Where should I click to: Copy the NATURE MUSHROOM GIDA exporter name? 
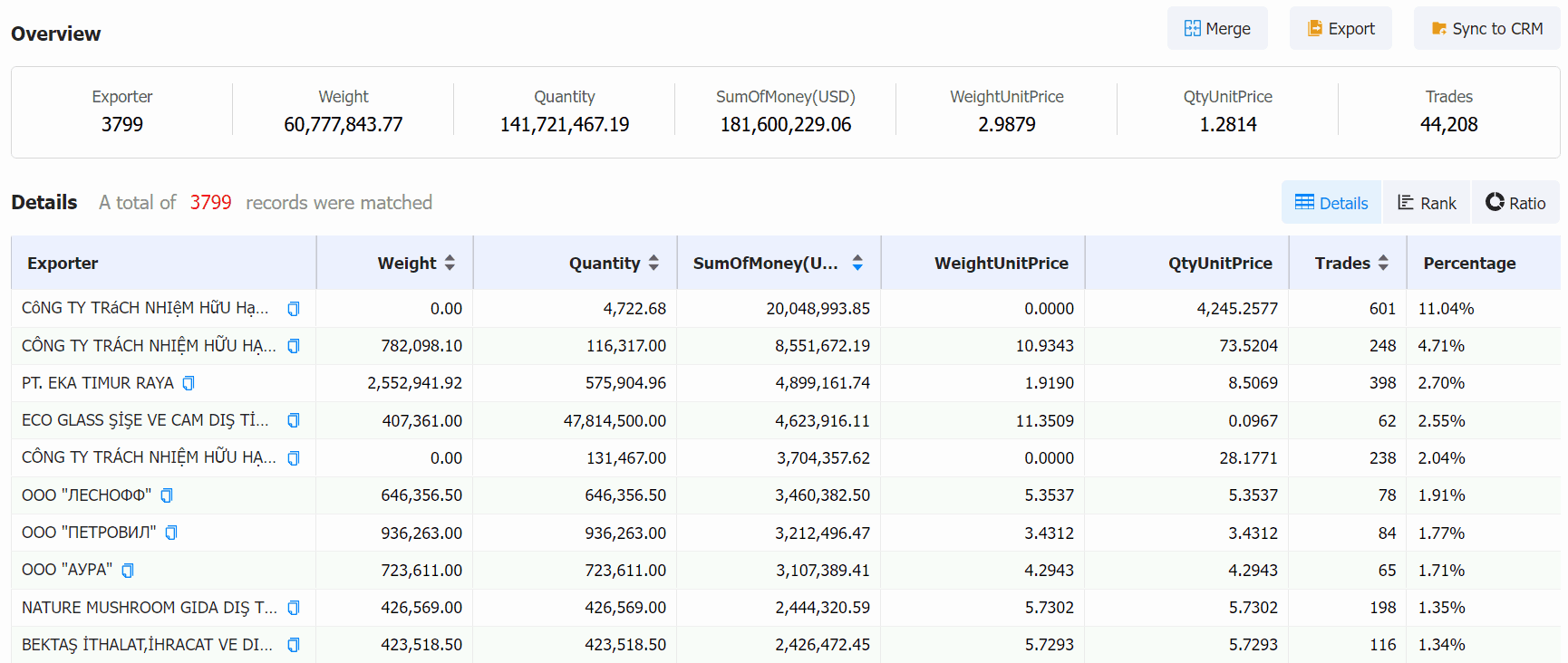pos(294,608)
